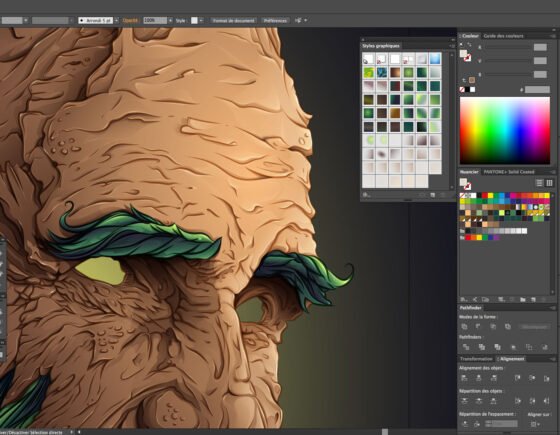Click the Merge pathfinder icon
This screenshot has width=560, height=435.
(x=498, y=347)
